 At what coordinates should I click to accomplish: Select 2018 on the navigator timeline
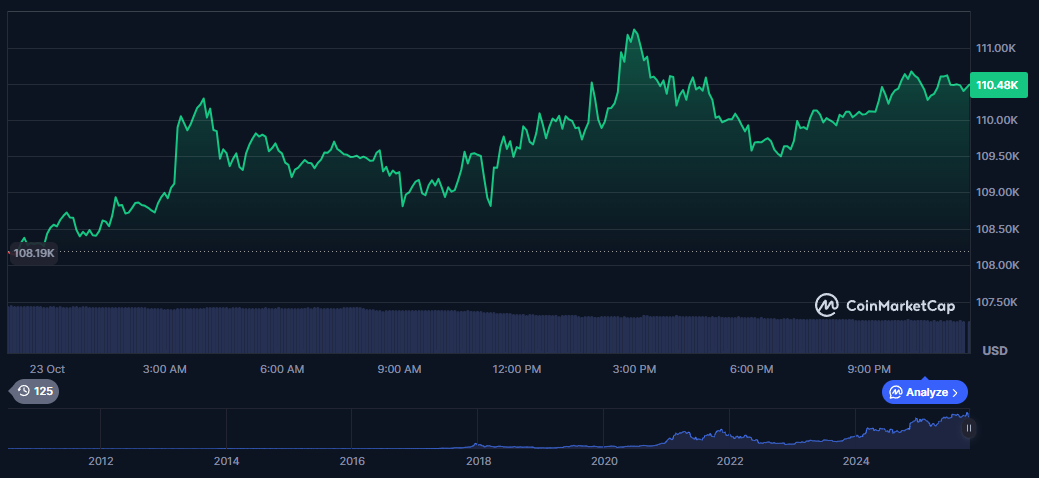(x=479, y=461)
